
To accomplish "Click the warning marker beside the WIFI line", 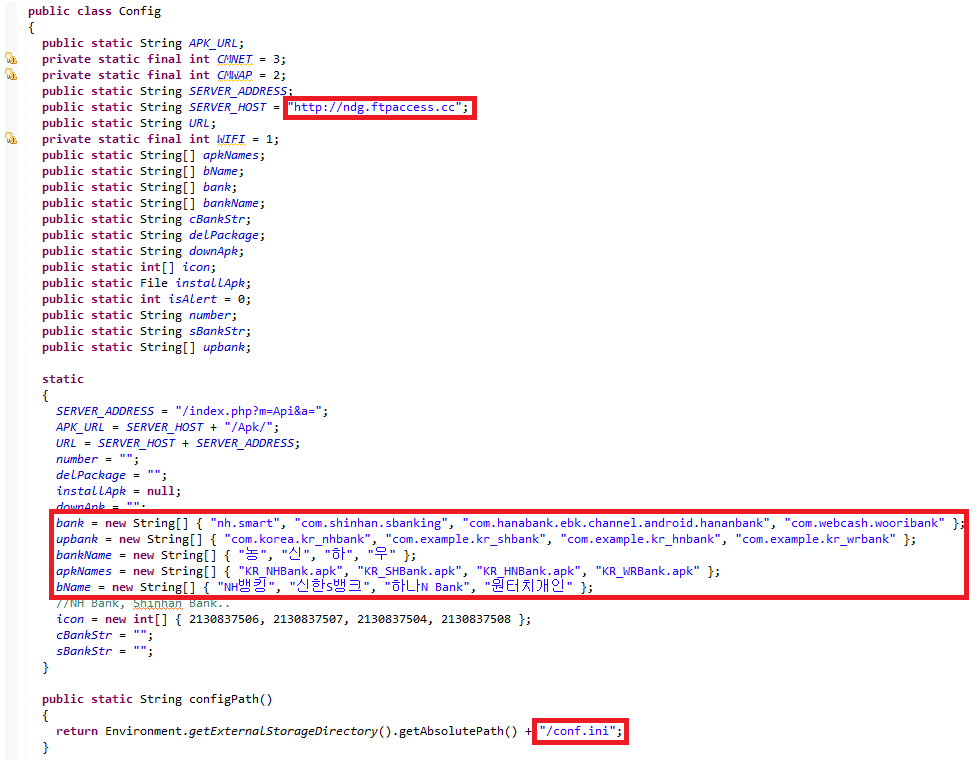I will coord(11,138).
